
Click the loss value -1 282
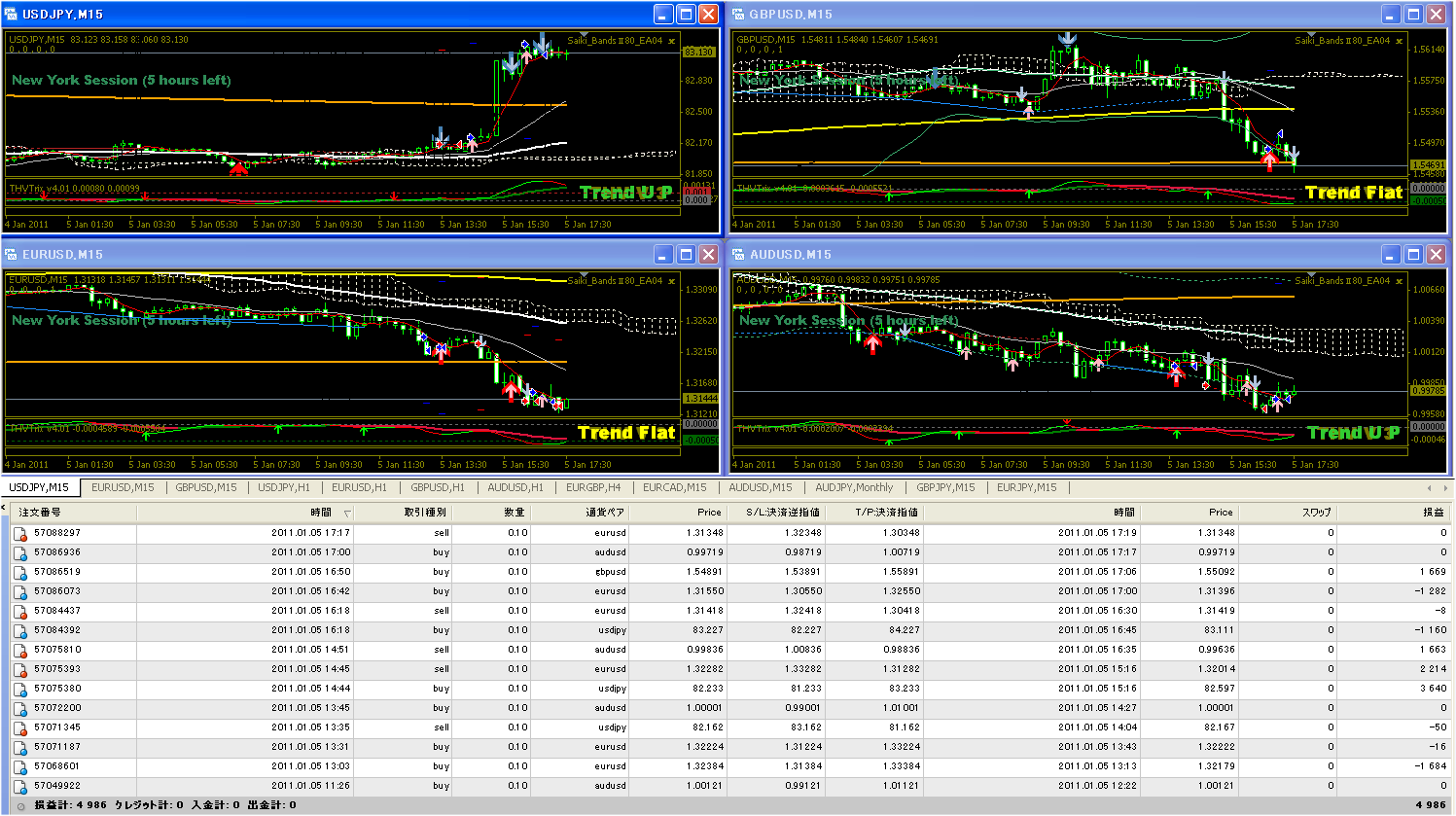pyautogui.click(x=1430, y=591)
